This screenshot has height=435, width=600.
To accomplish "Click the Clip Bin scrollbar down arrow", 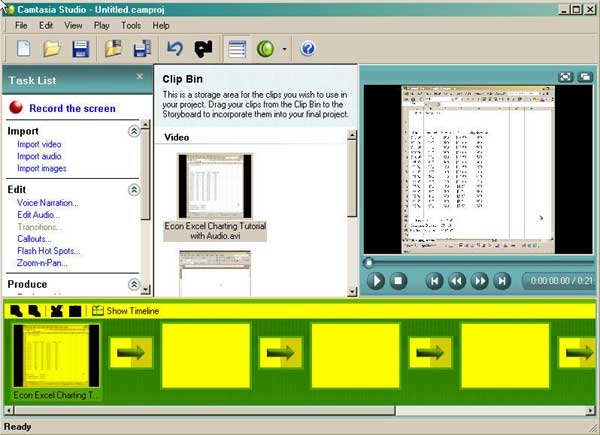I will (x=352, y=292).
